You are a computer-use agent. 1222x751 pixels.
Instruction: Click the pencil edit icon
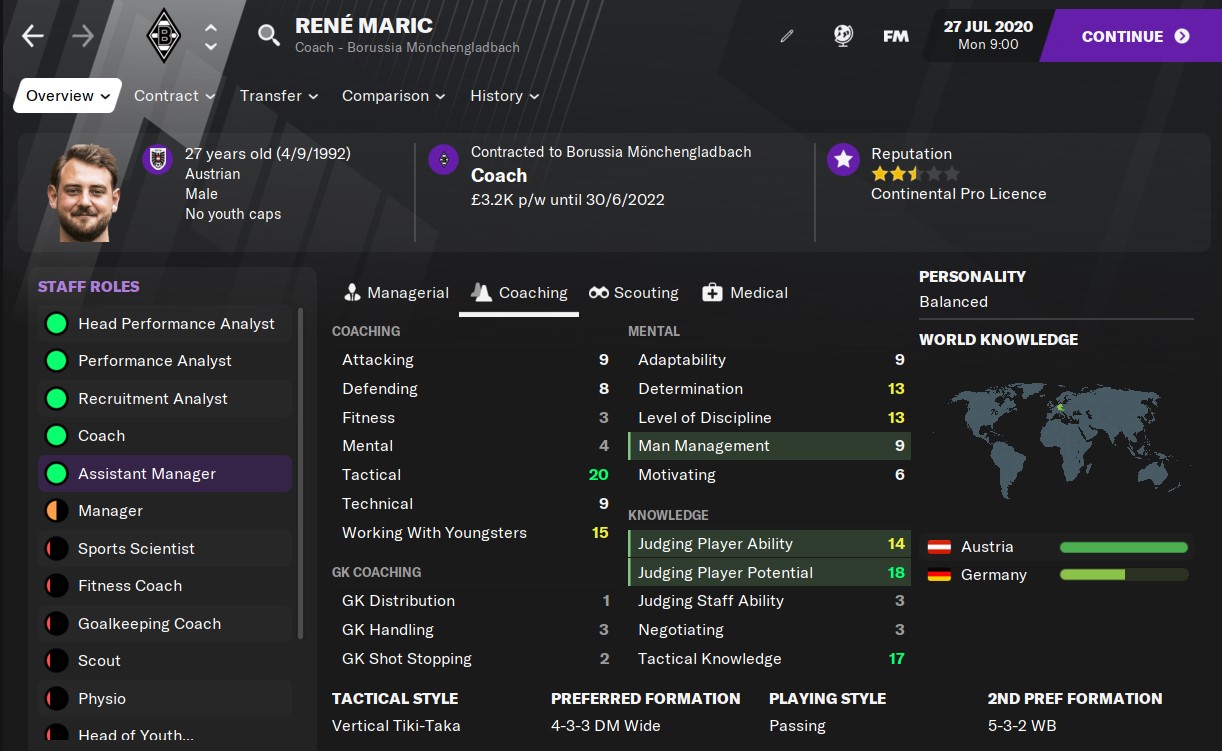[x=787, y=36]
